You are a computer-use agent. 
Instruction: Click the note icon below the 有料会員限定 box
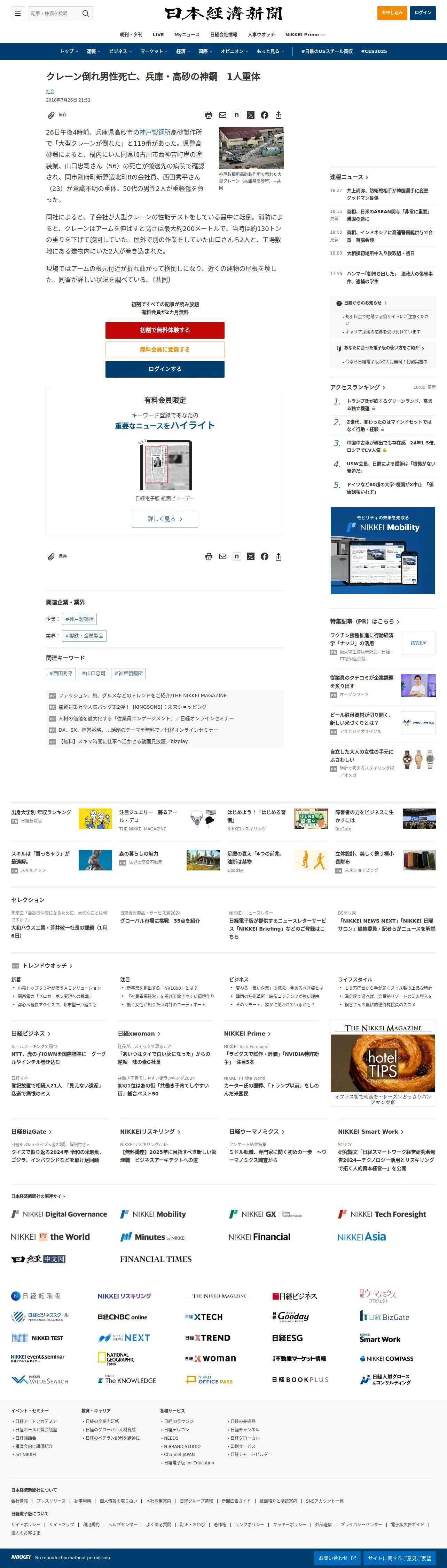coord(236,556)
